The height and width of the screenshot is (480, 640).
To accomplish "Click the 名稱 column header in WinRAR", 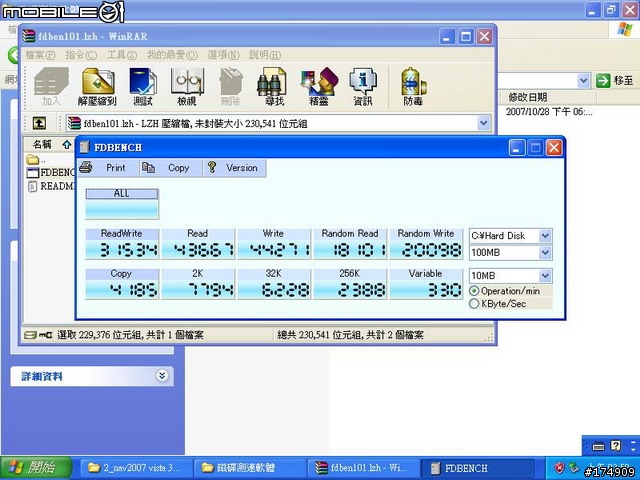I will [49, 144].
